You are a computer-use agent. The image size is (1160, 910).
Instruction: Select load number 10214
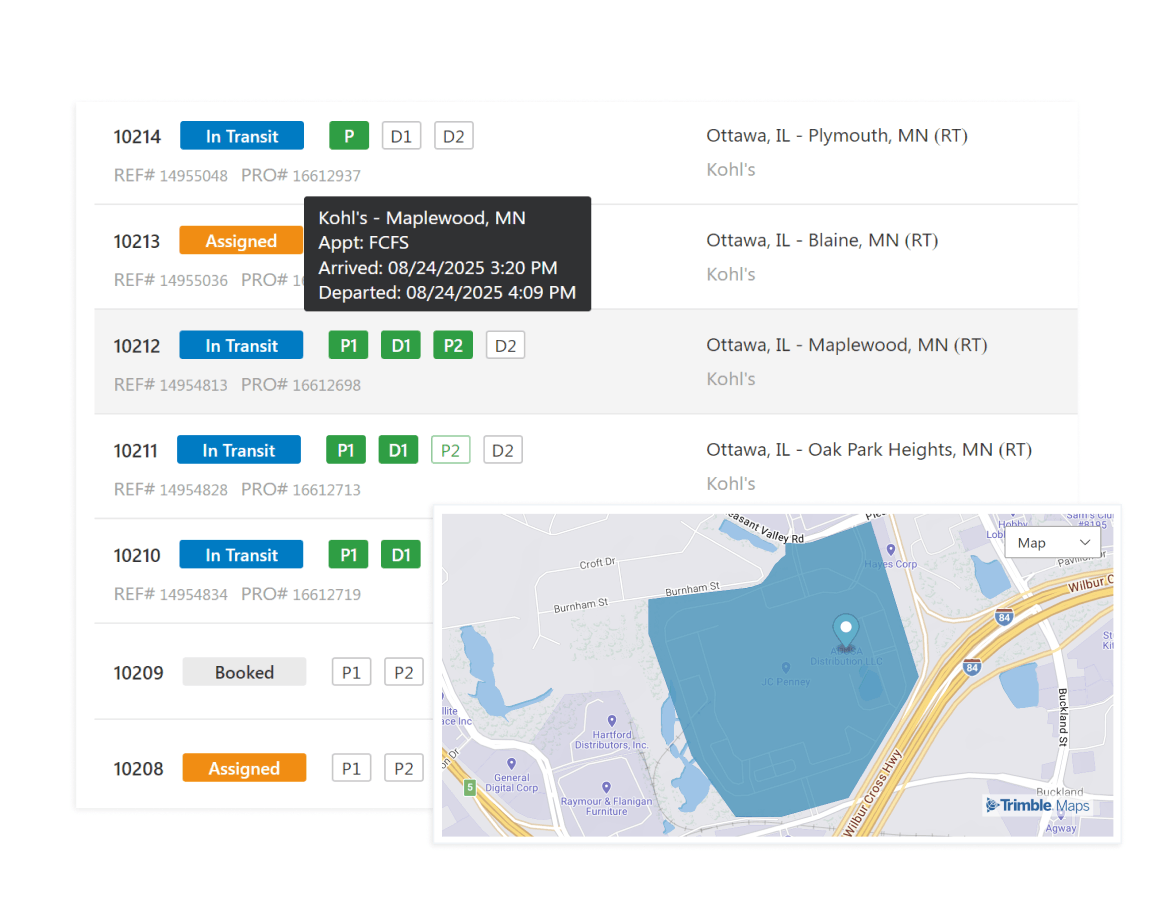(x=137, y=137)
